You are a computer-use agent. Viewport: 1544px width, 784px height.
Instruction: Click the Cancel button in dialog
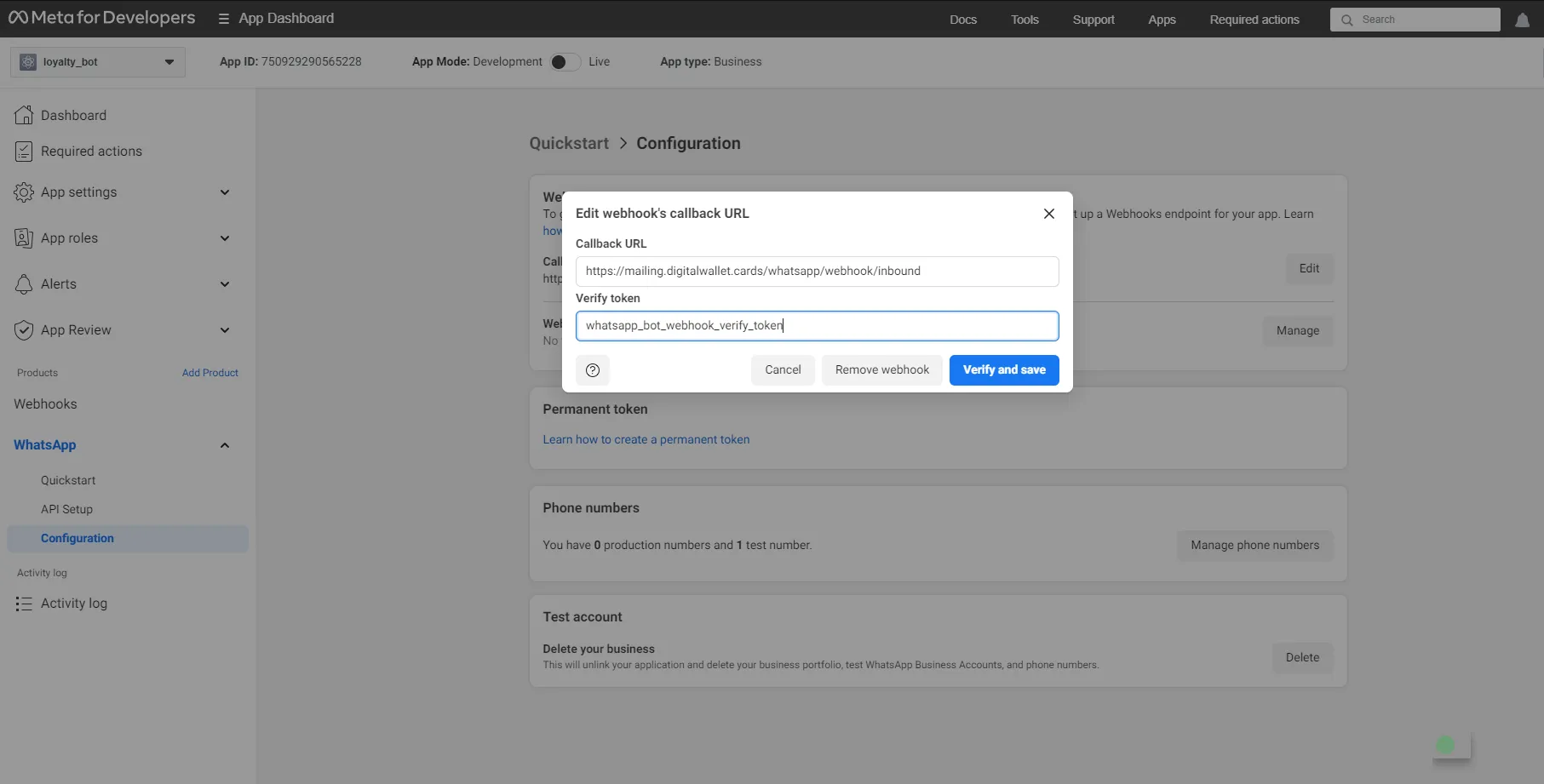pos(783,370)
